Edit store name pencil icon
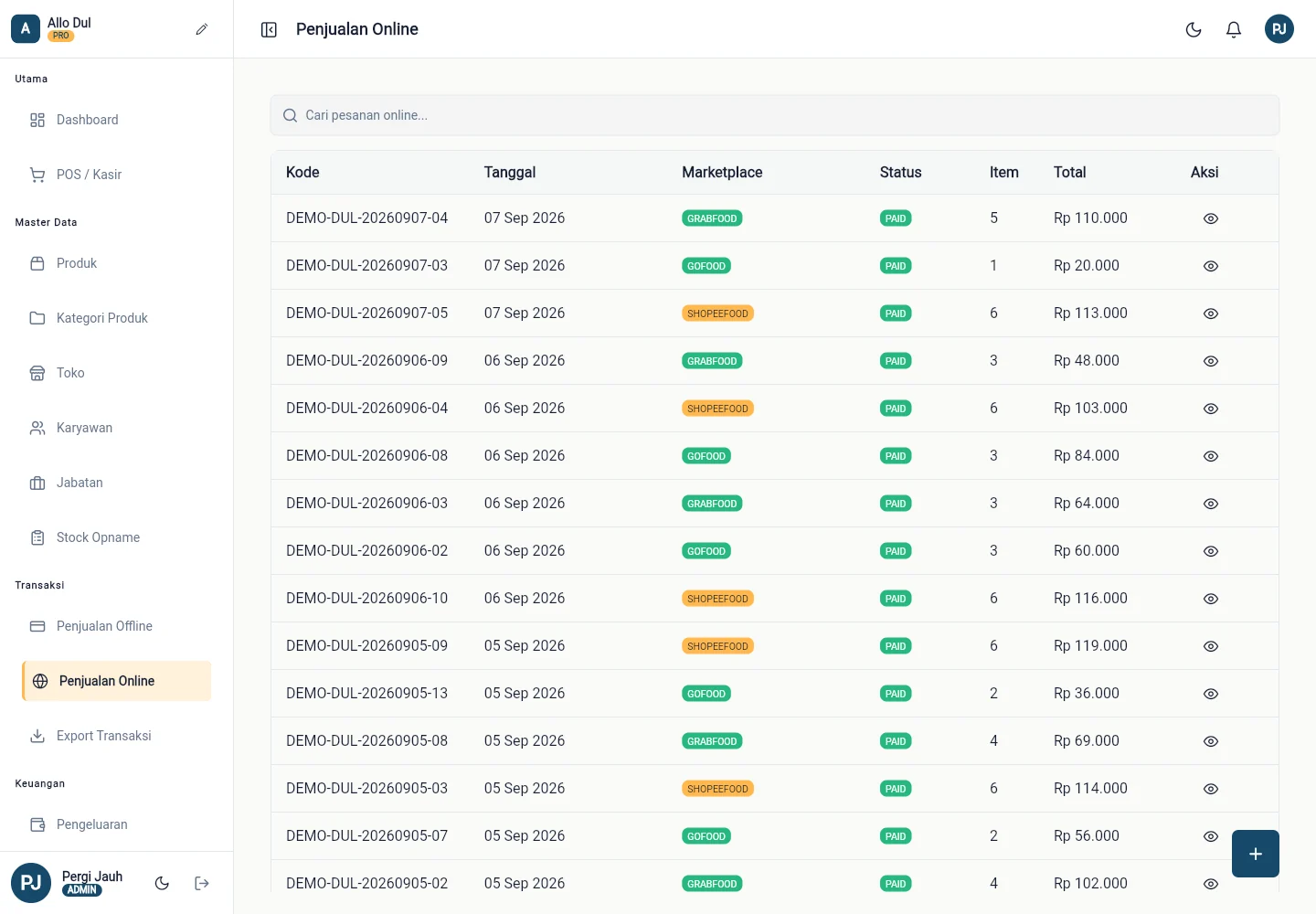This screenshot has width=1316, height=914. coord(202,29)
